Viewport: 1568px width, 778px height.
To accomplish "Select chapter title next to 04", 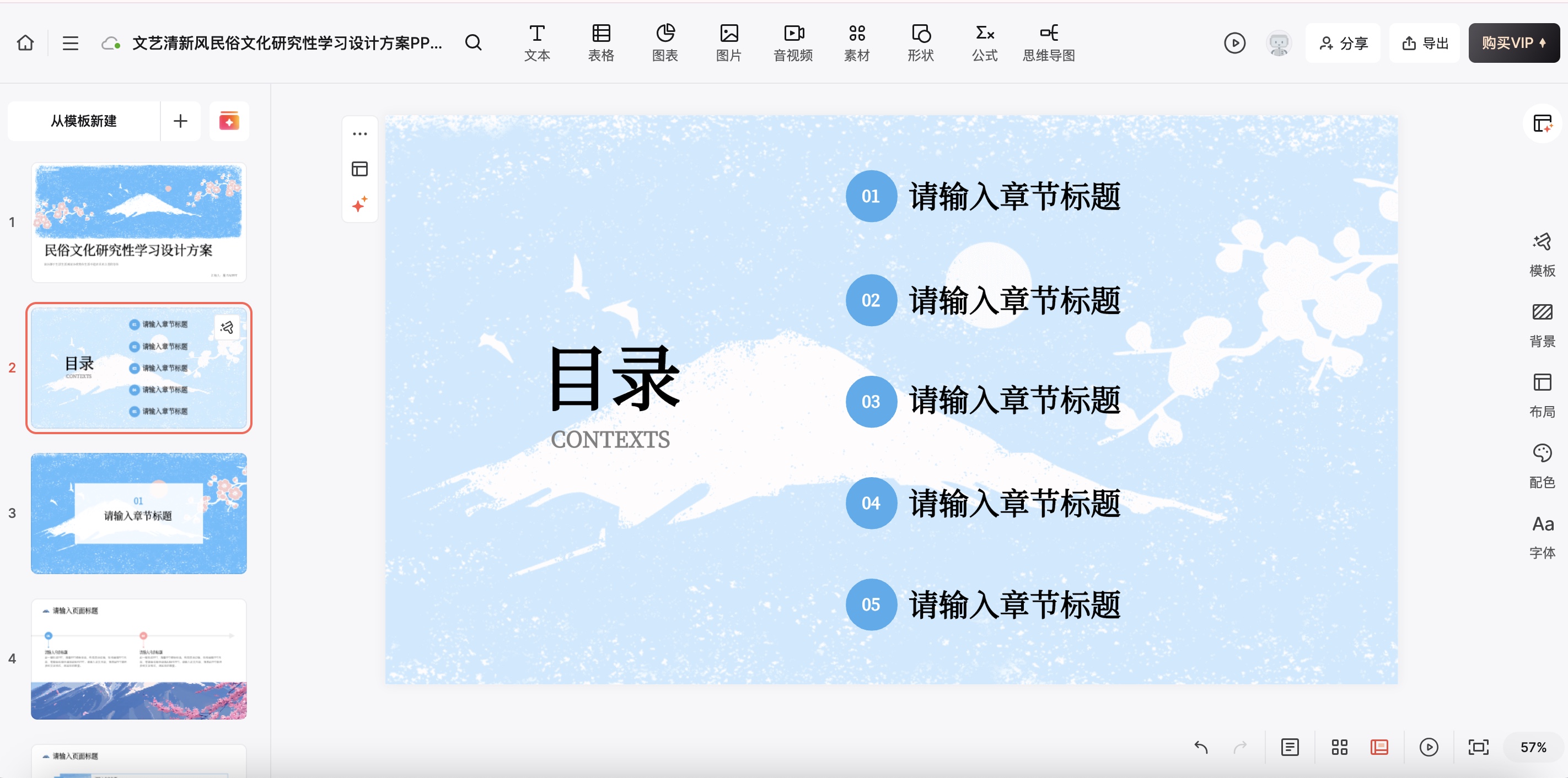I will (x=1014, y=503).
